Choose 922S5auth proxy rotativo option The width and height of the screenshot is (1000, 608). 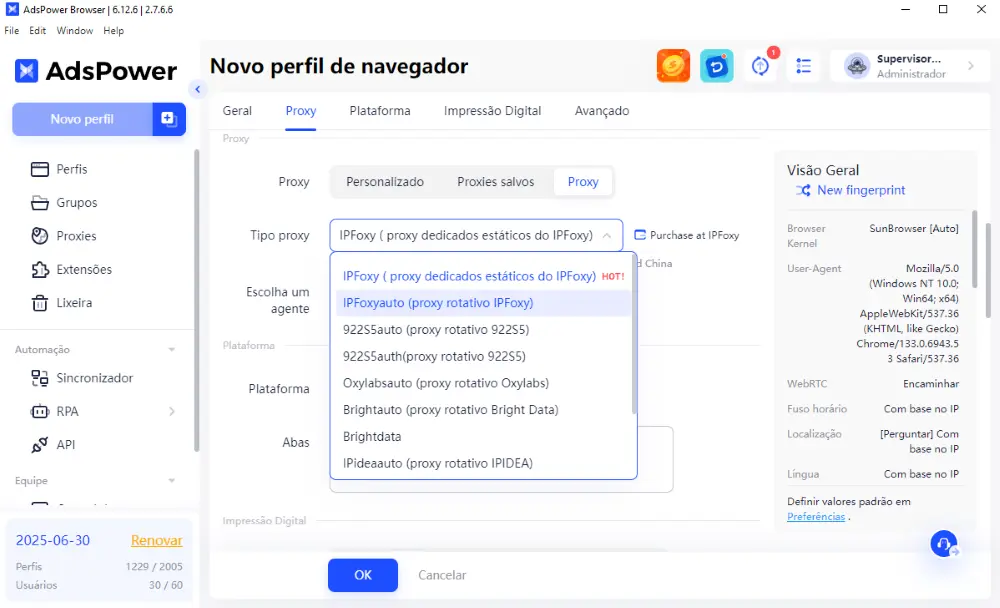tap(483, 357)
